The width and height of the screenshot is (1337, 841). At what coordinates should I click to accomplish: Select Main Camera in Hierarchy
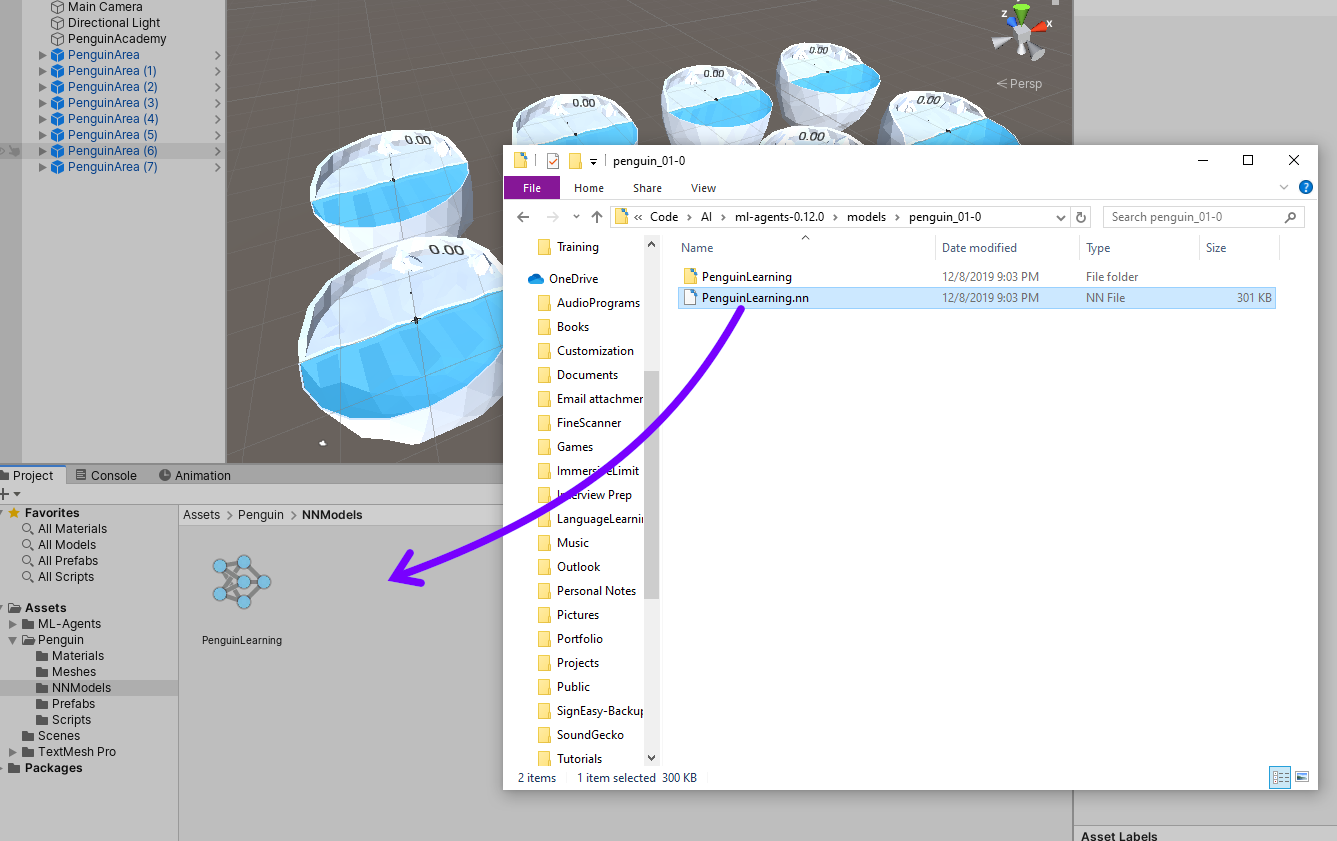105,7
